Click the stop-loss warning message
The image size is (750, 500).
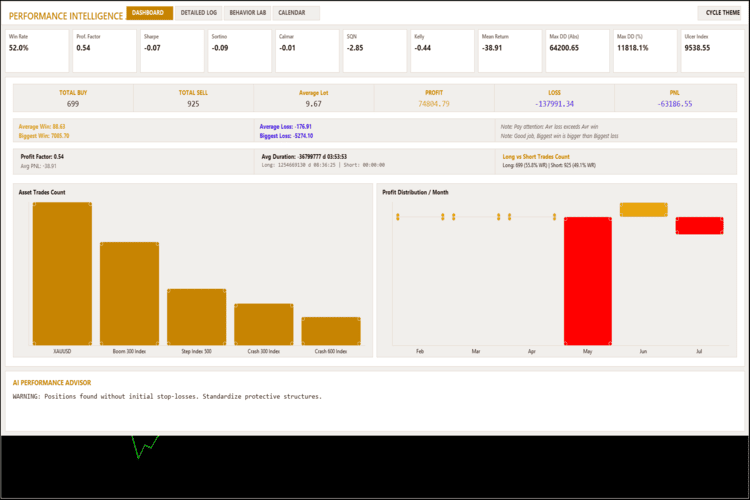[167, 397]
